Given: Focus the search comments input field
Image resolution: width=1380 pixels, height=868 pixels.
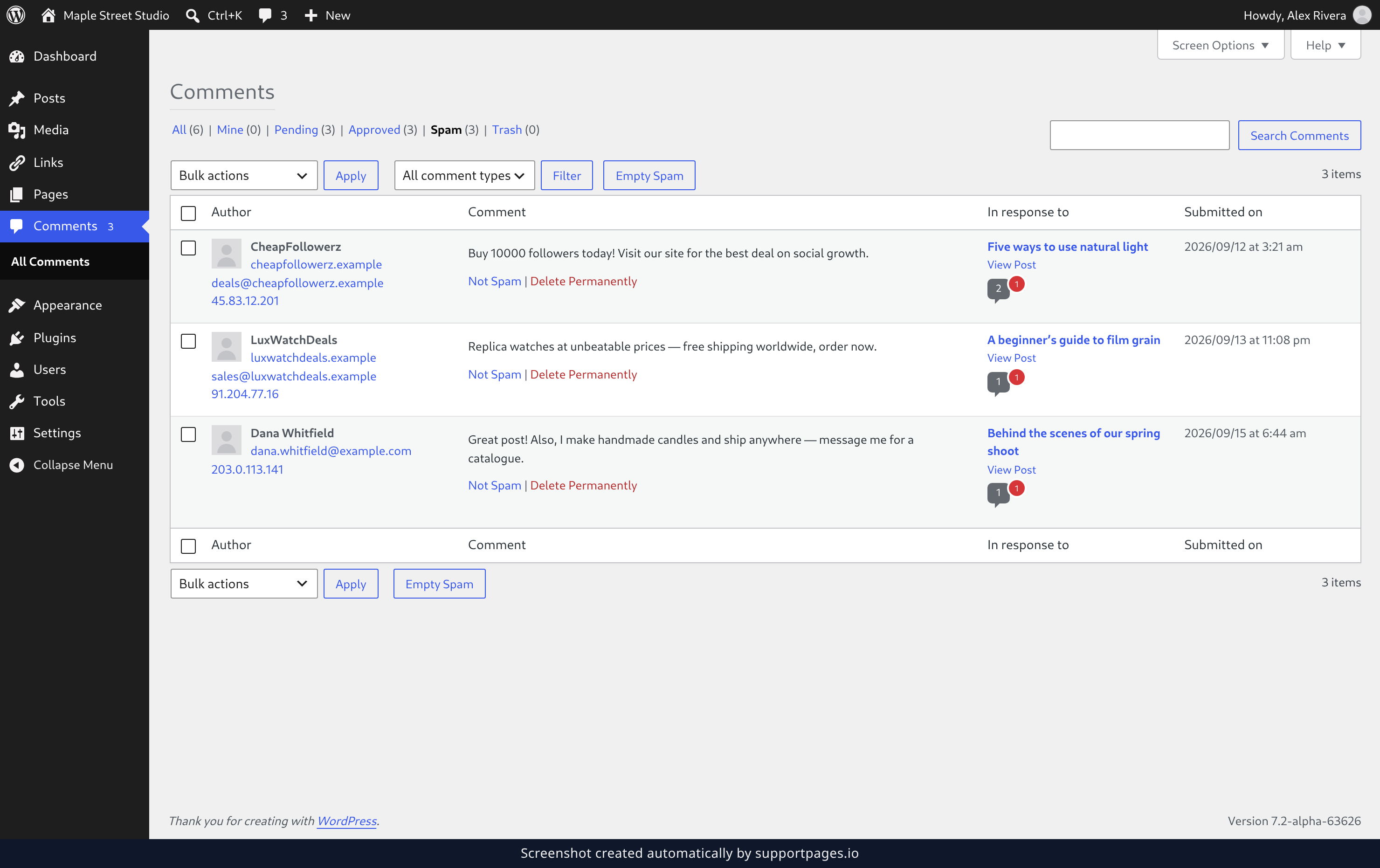Looking at the screenshot, I should [1139, 135].
